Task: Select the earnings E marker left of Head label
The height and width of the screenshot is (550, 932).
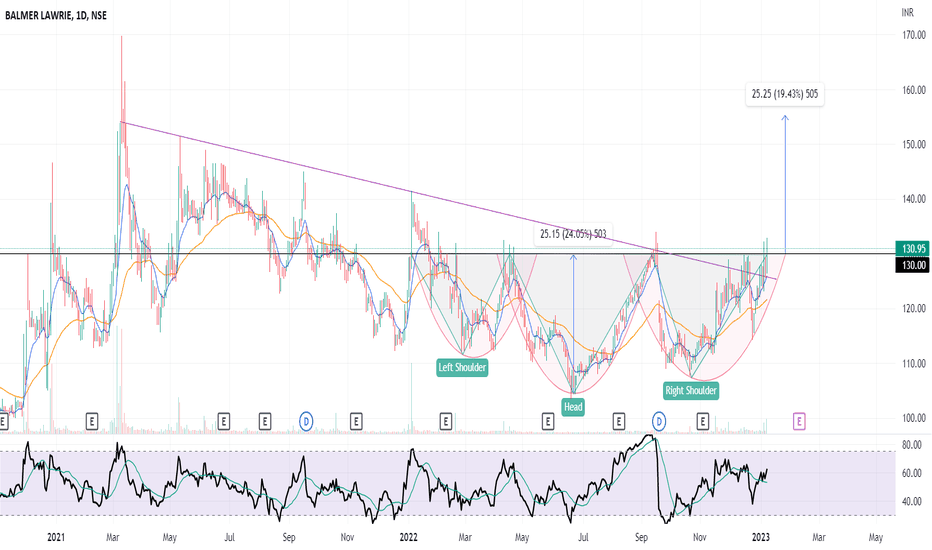Action: [x=547, y=422]
